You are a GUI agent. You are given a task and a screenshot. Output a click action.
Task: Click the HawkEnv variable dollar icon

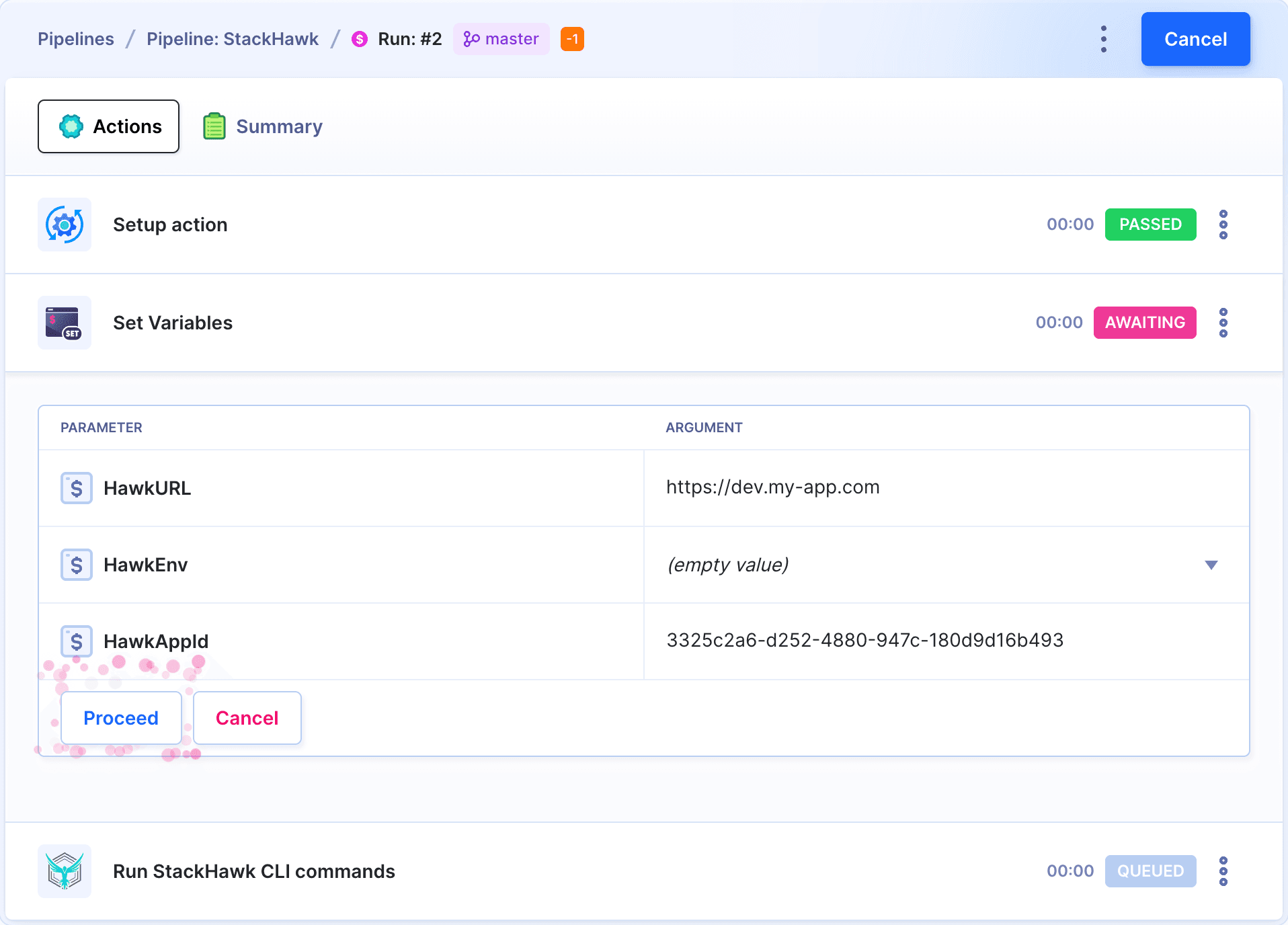pos(77,565)
